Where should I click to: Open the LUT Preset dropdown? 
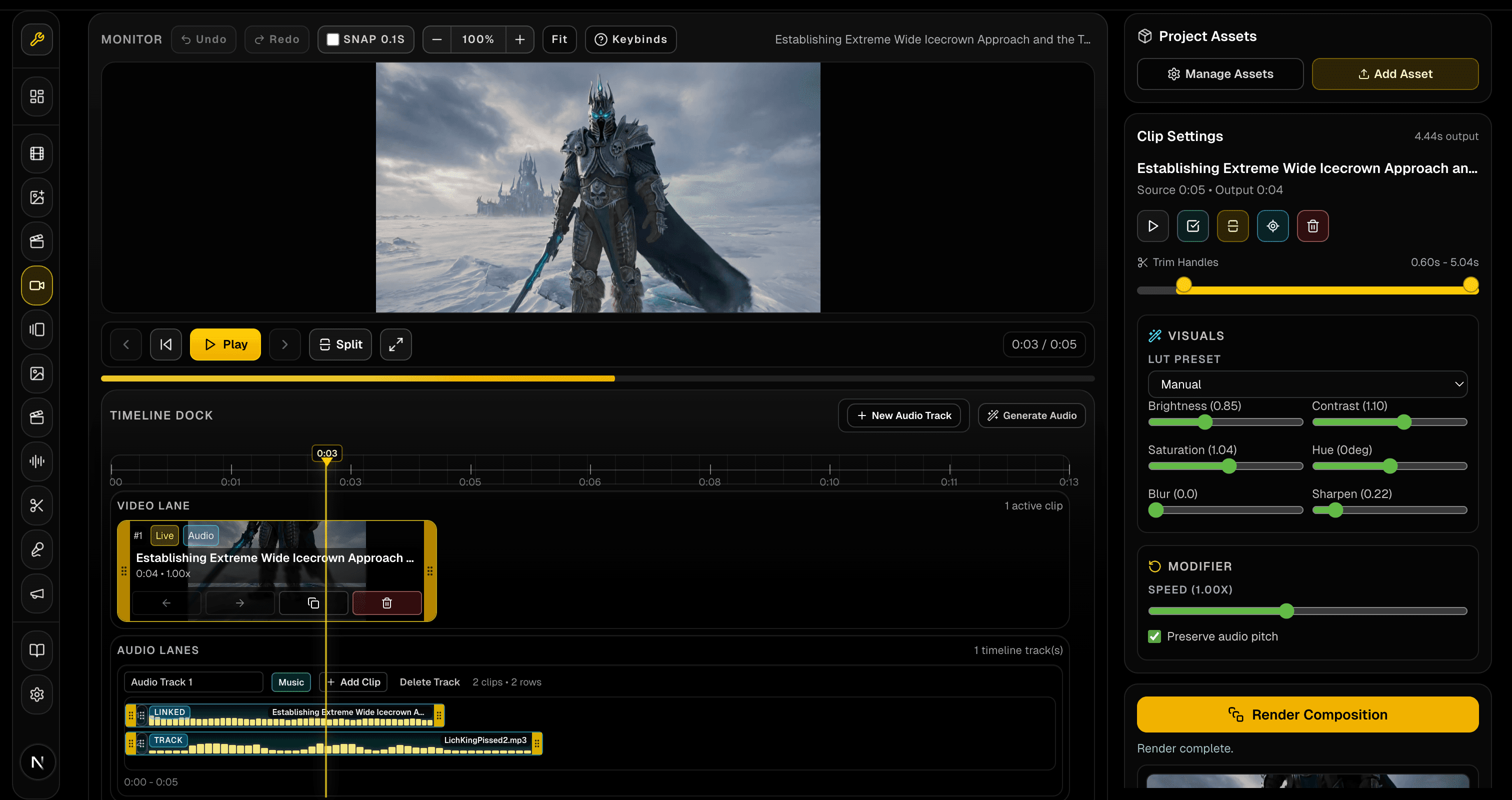point(1307,384)
